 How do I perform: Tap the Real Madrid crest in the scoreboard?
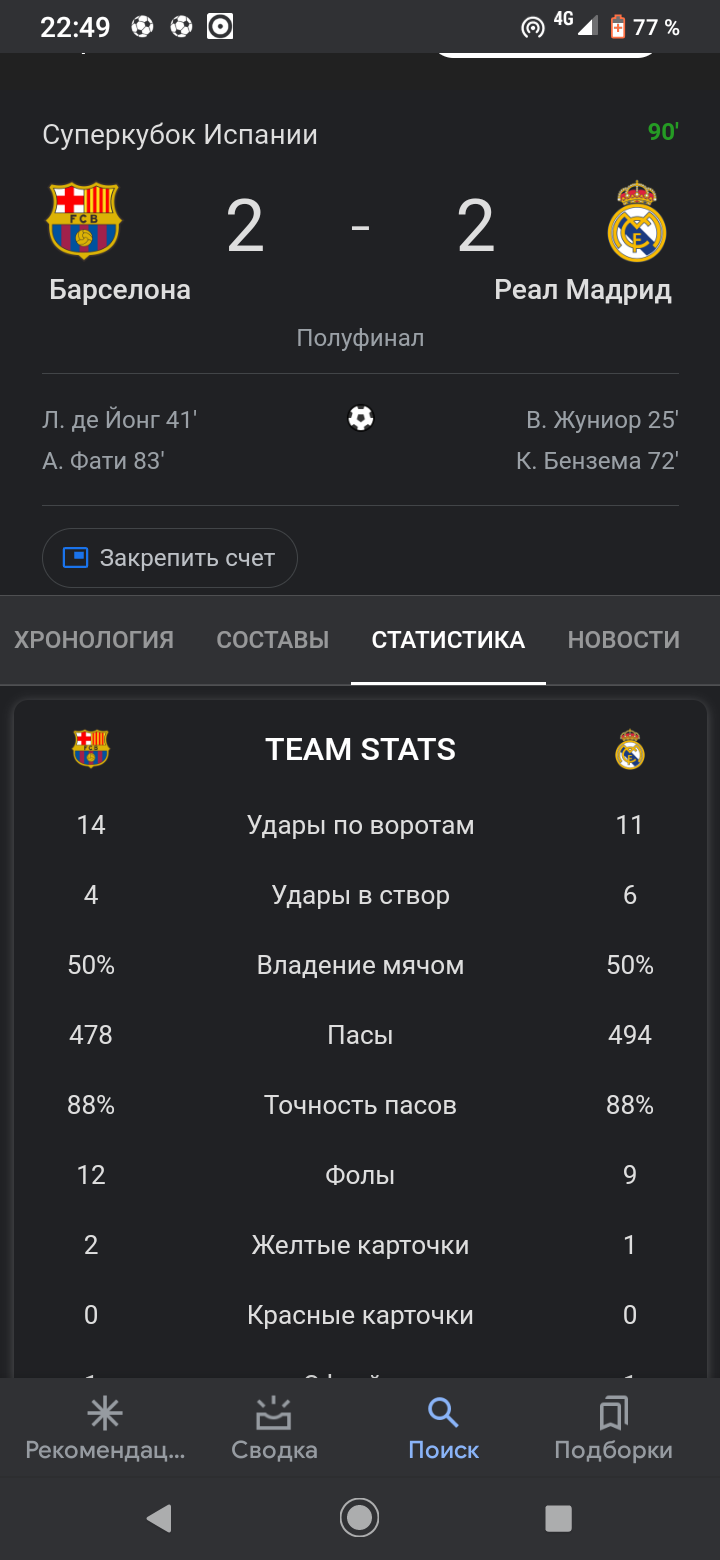(637, 222)
